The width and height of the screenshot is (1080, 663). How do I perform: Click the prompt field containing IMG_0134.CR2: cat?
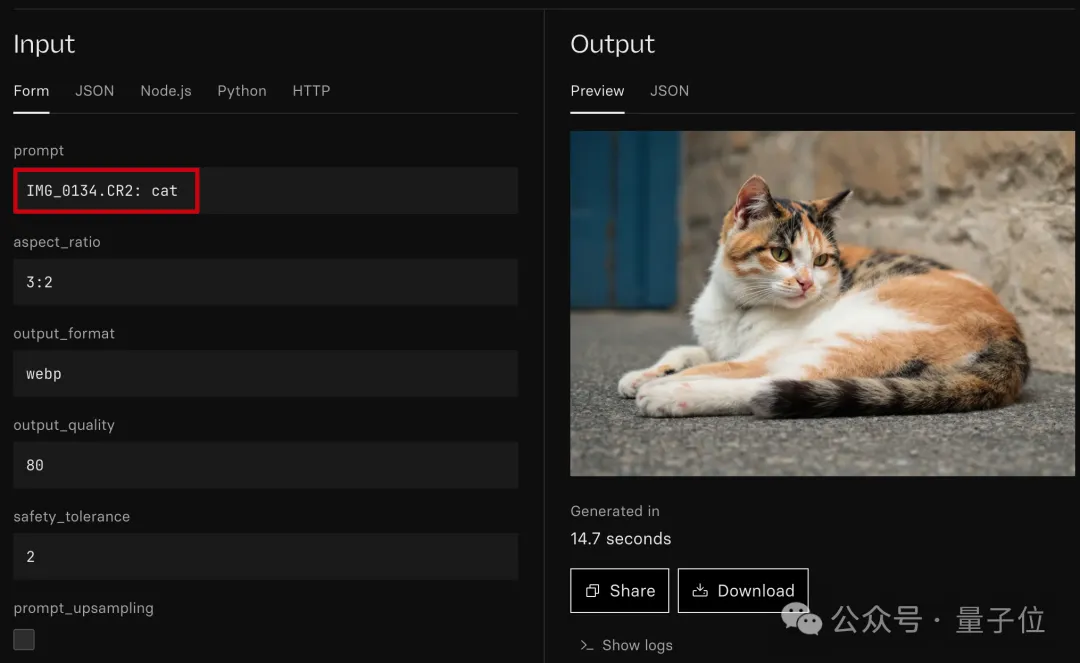click(x=265, y=190)
